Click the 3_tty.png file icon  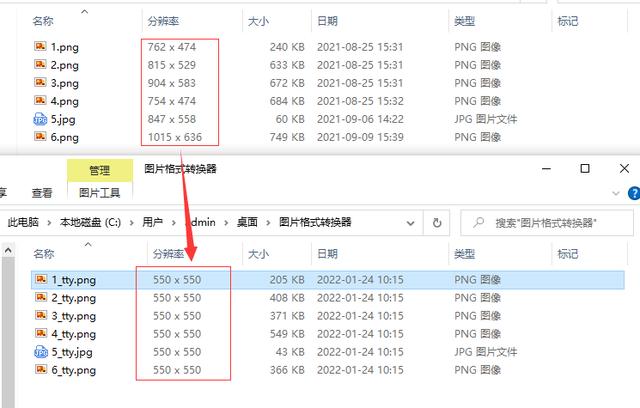(41, 315)
